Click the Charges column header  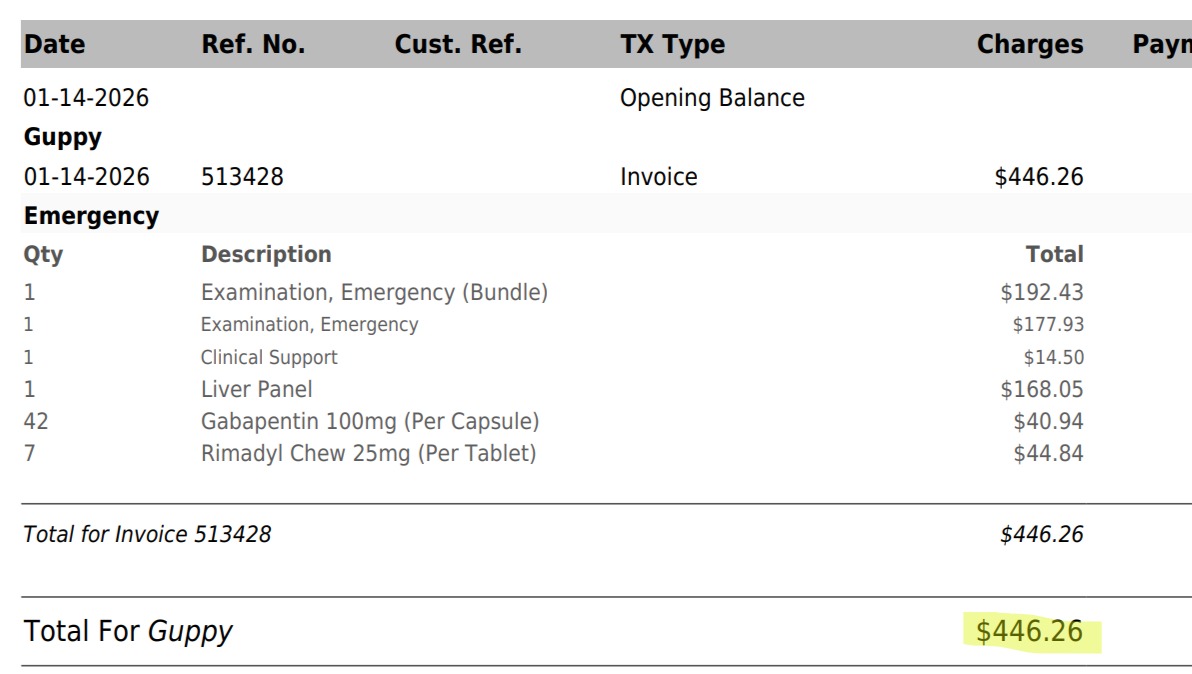pyautogui.click(x=1030, y=44)
